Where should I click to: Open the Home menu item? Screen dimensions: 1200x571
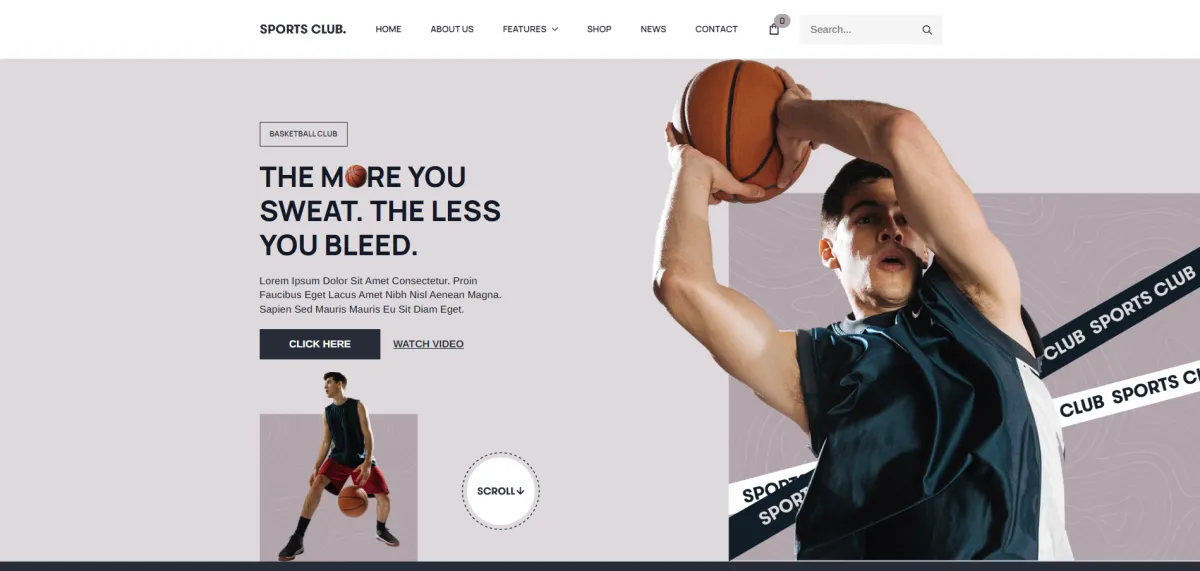pyautogui.click(x=388, y=29)
